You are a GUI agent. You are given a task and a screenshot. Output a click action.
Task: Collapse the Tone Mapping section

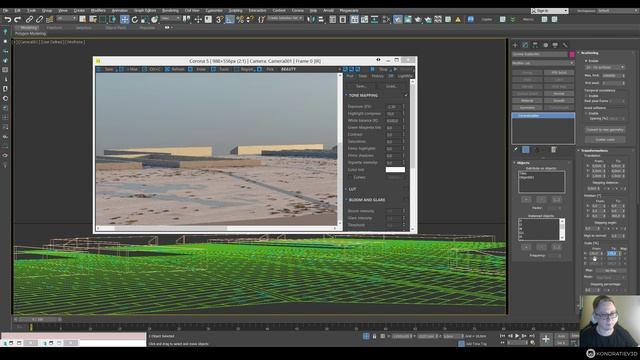coord(346,96)
